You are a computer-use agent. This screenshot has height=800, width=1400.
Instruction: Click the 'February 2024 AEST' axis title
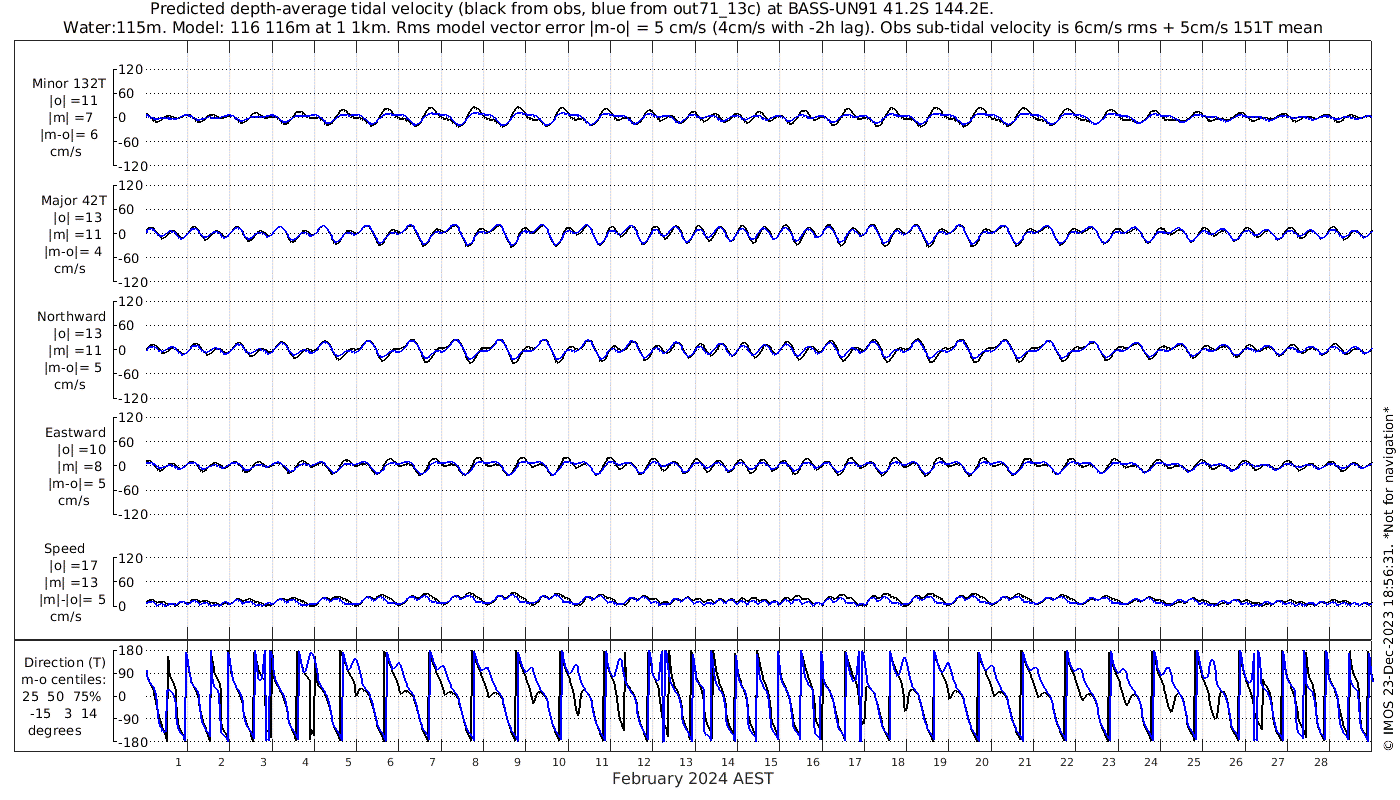coord(692,779)
